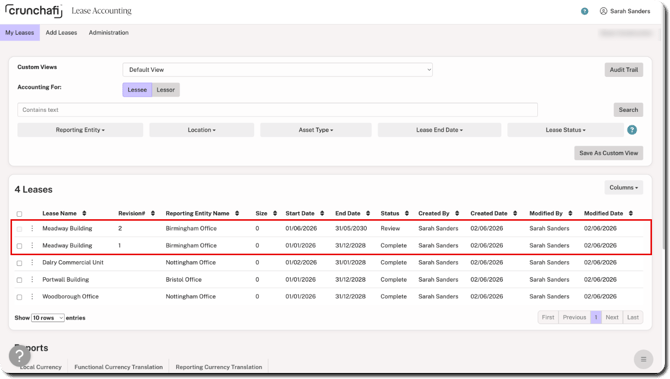Switch to My Leases tab
This screenshot has height=379, width=670.
tap(20, 32)
